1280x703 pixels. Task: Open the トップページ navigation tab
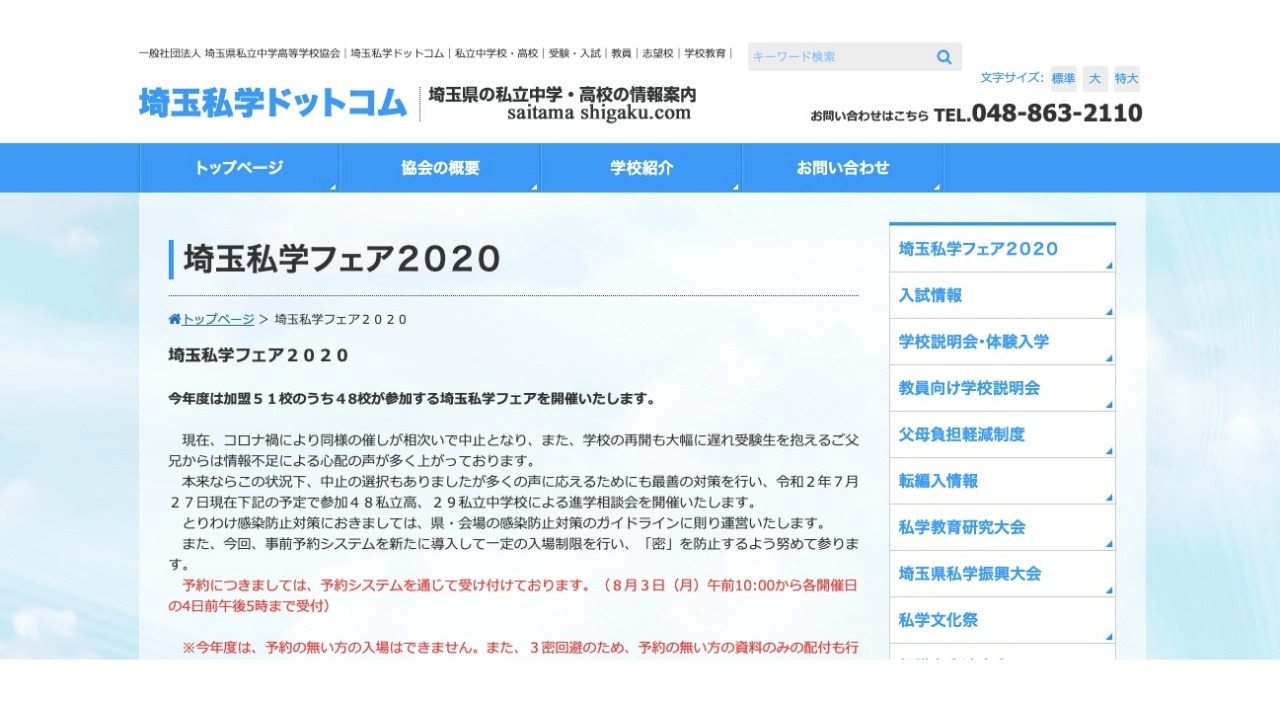click(x=239, y=167)
